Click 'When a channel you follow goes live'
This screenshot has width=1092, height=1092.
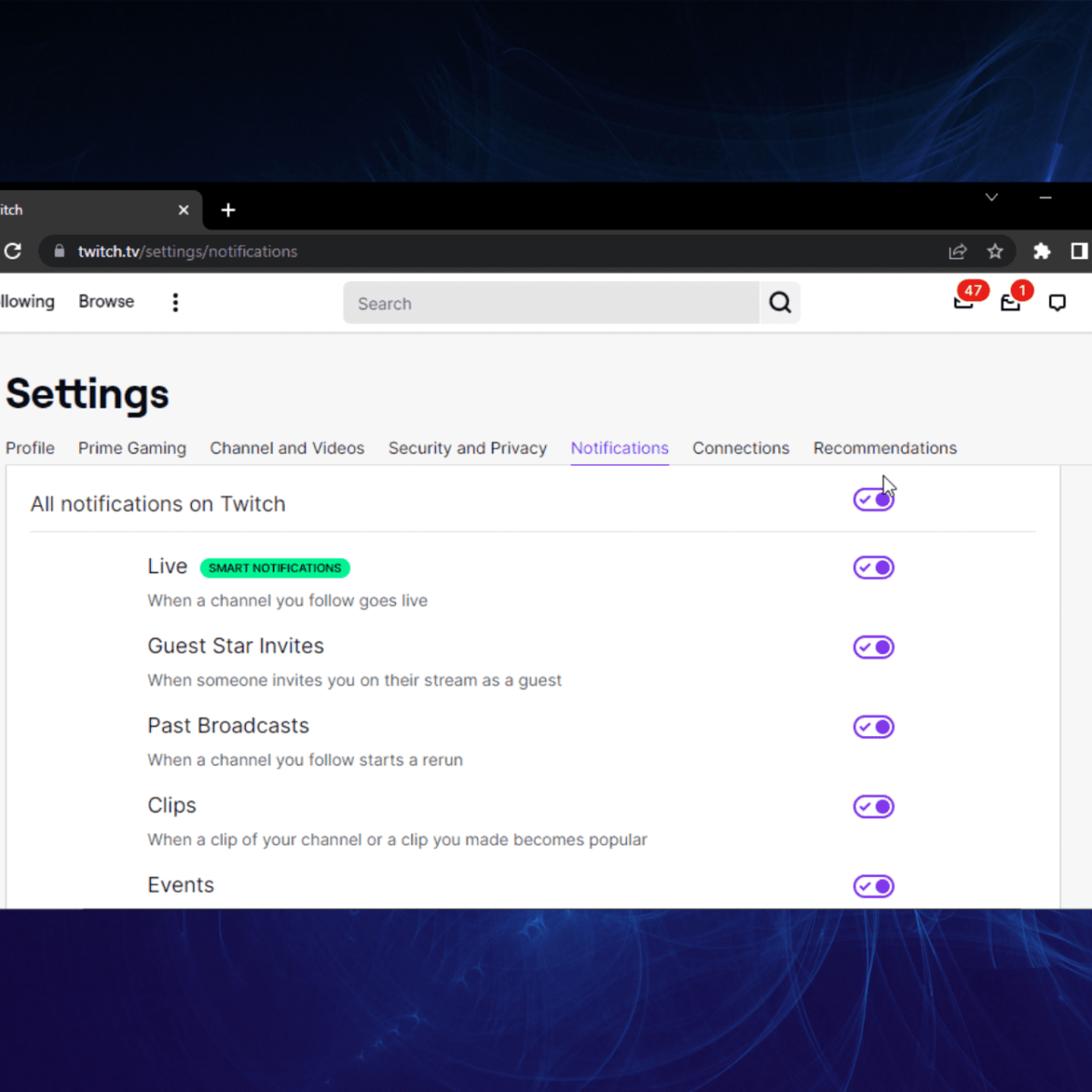click(288, 601)
